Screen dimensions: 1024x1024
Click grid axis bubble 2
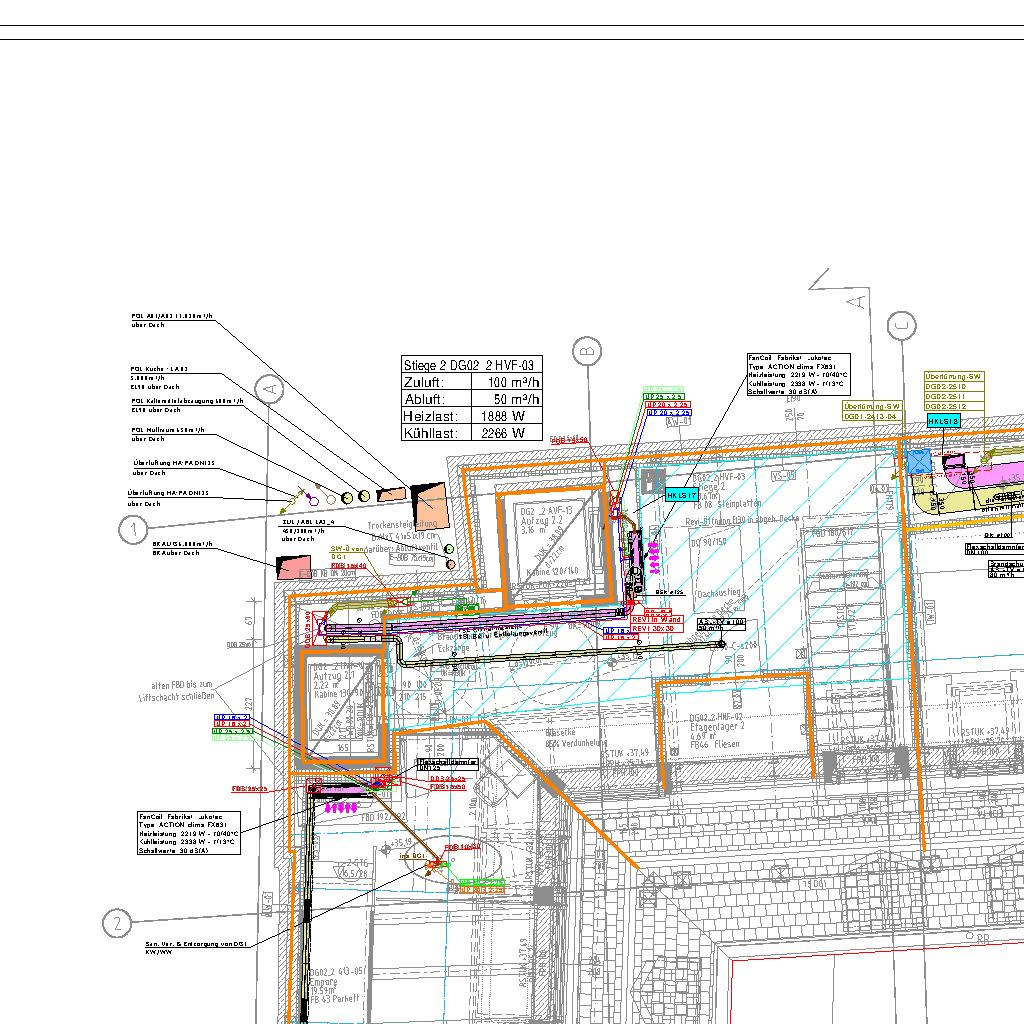coord(117,923)
